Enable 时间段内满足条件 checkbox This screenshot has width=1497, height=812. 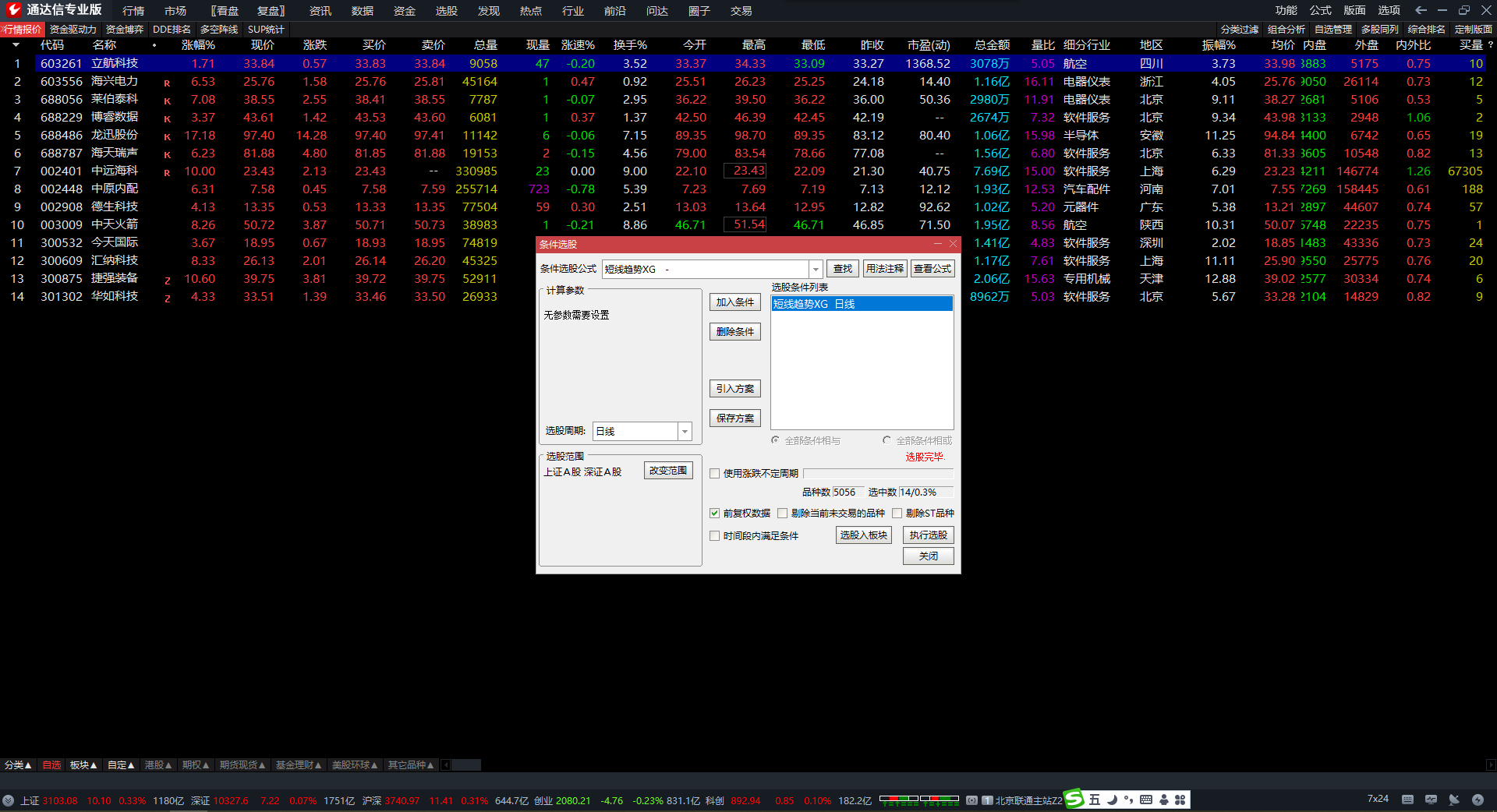[714, 535]
